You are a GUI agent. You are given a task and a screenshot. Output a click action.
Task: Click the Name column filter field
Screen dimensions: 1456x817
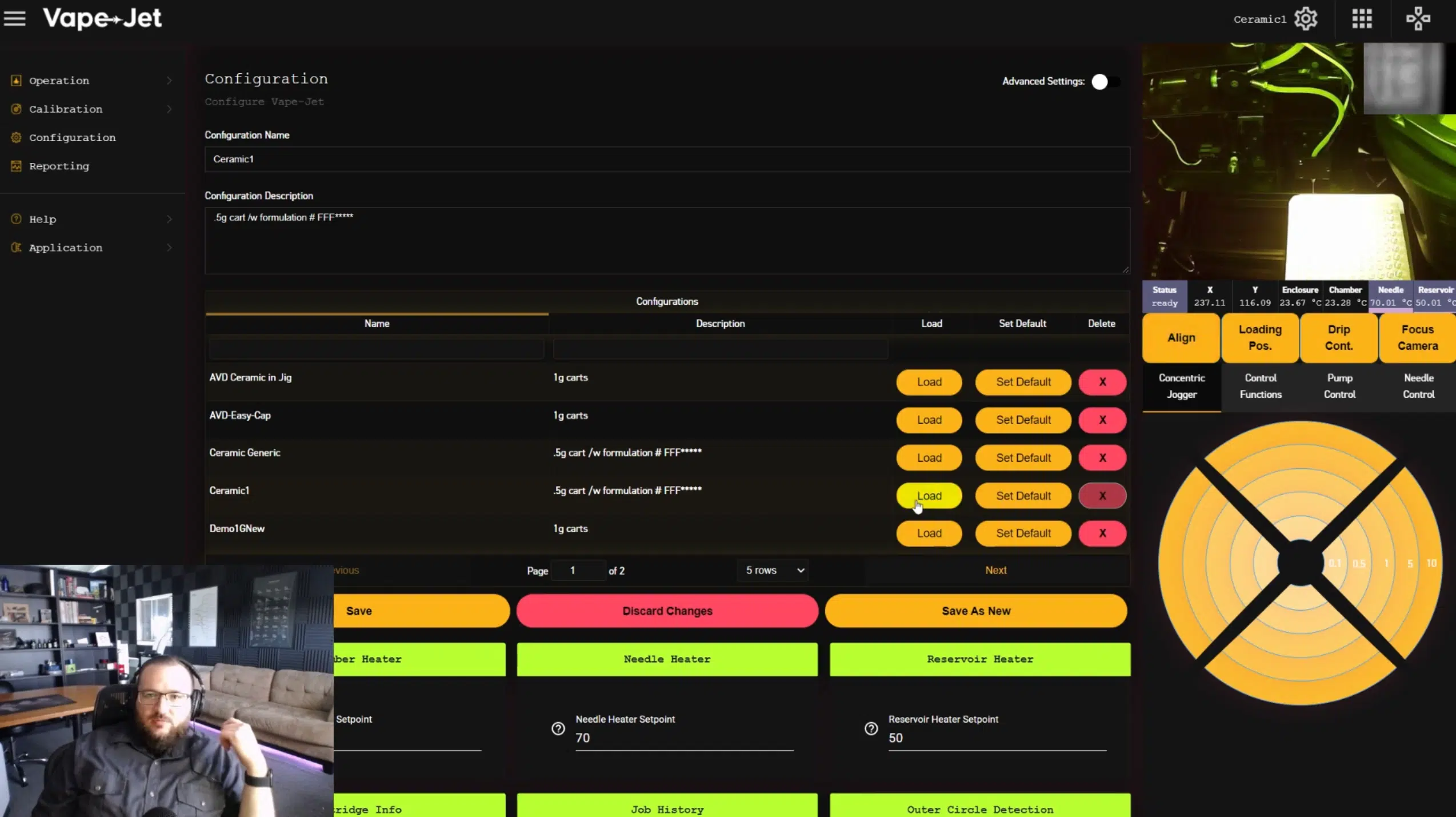point(377,349)
